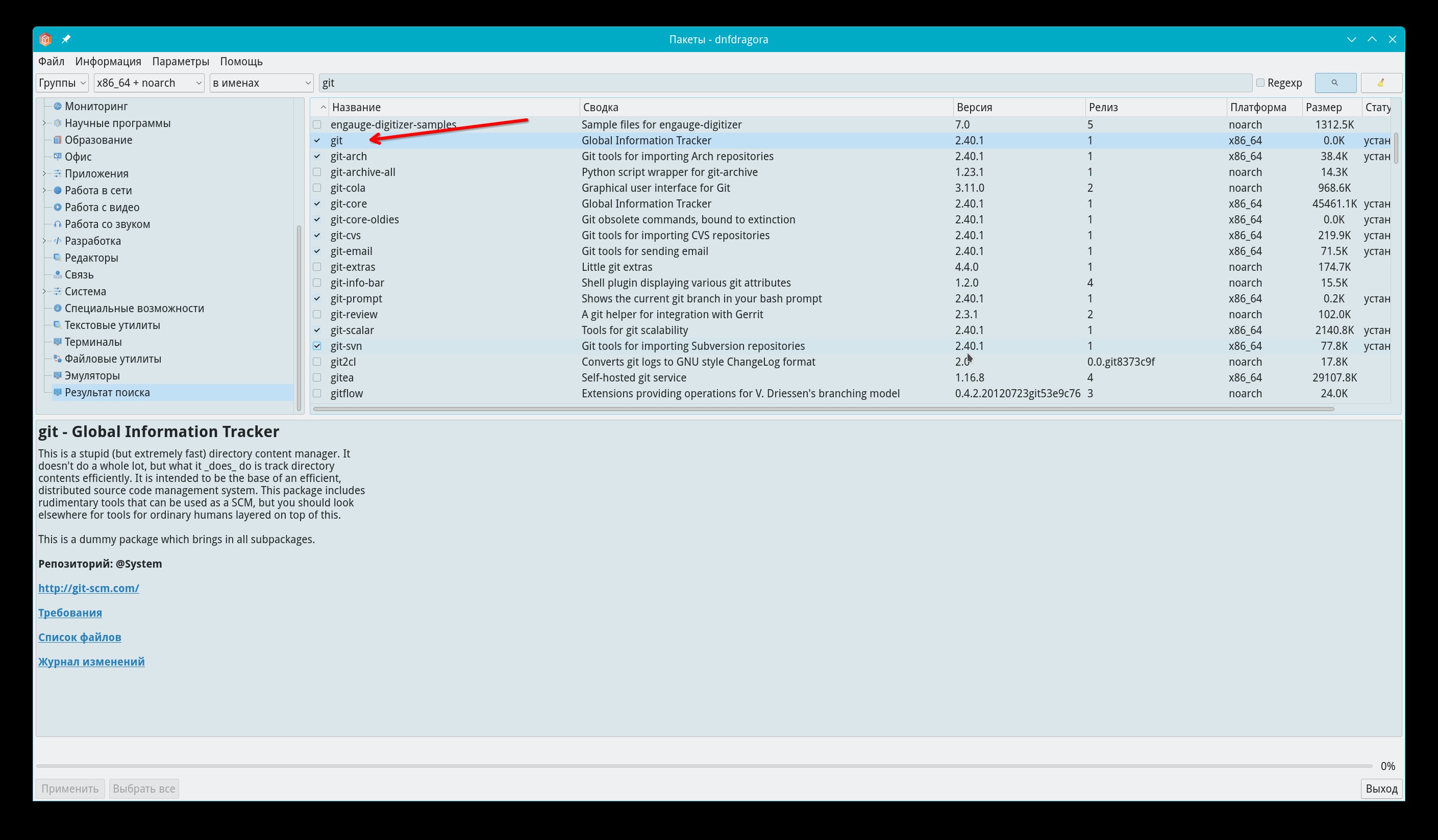1438x840 pixels.
Task: Click the broom clear-search button
Action: point(1380,83)
